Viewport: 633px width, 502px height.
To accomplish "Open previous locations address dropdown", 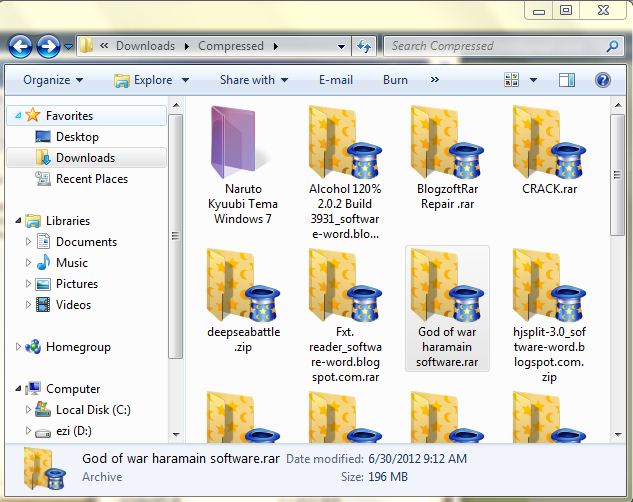I will [341, 47].
